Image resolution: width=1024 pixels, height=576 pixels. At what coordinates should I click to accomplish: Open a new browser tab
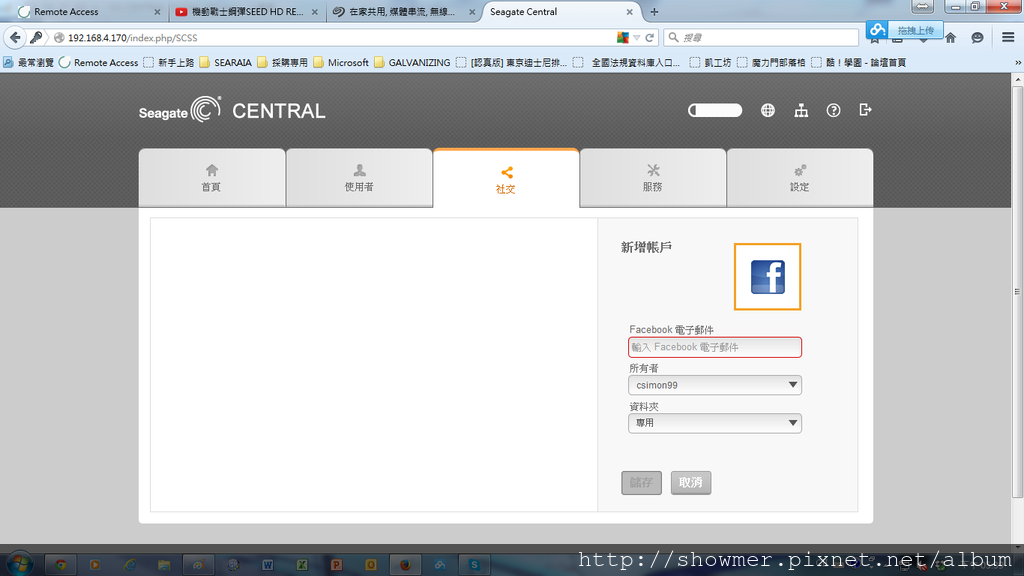pos(654,12)
